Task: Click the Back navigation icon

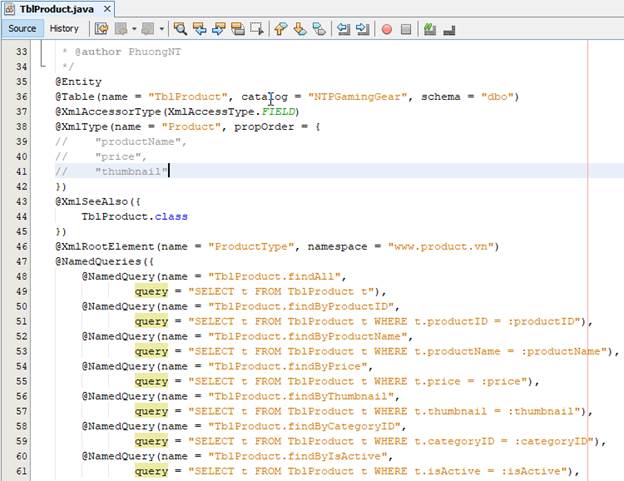Action: click(121, 29)
